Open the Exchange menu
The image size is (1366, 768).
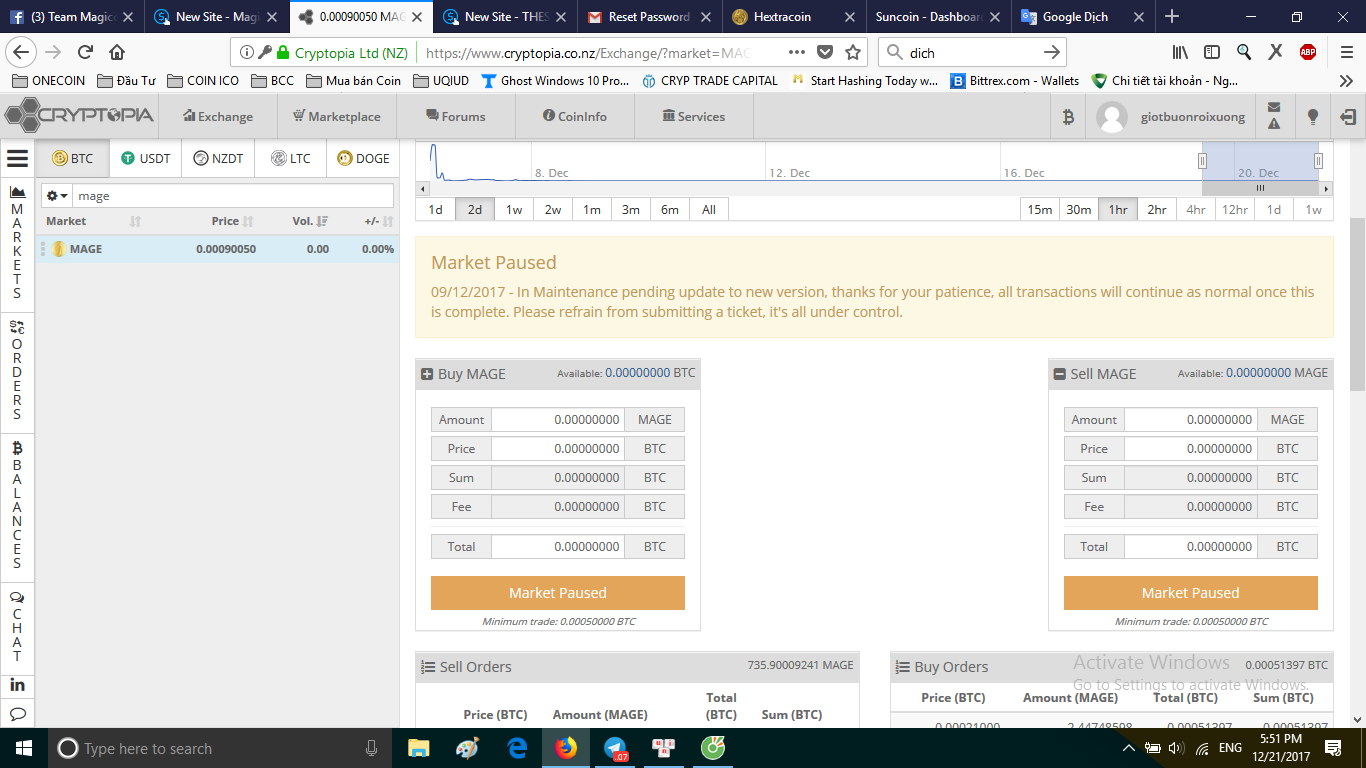[x=218, y=116]
